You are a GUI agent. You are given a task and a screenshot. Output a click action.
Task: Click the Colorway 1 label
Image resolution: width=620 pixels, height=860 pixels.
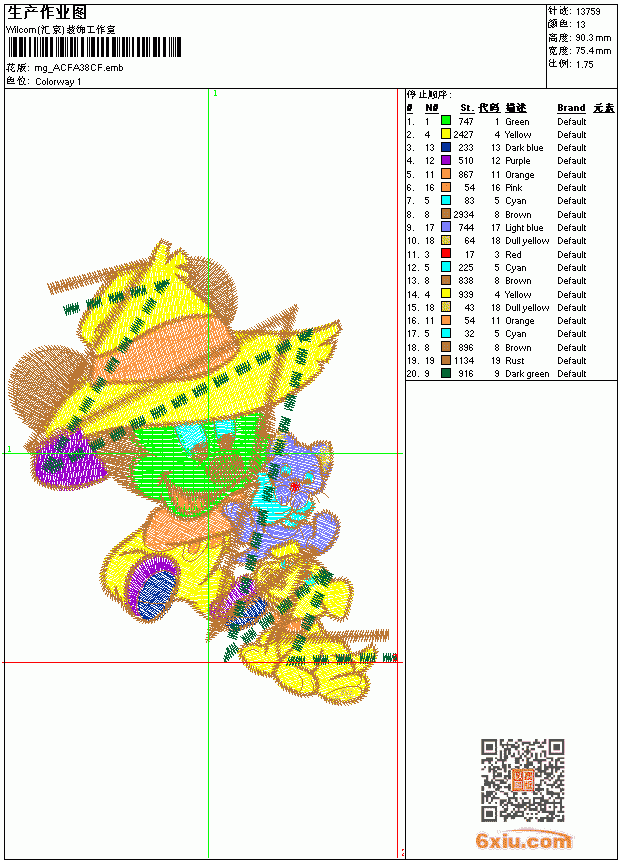[x=58, y=82]
